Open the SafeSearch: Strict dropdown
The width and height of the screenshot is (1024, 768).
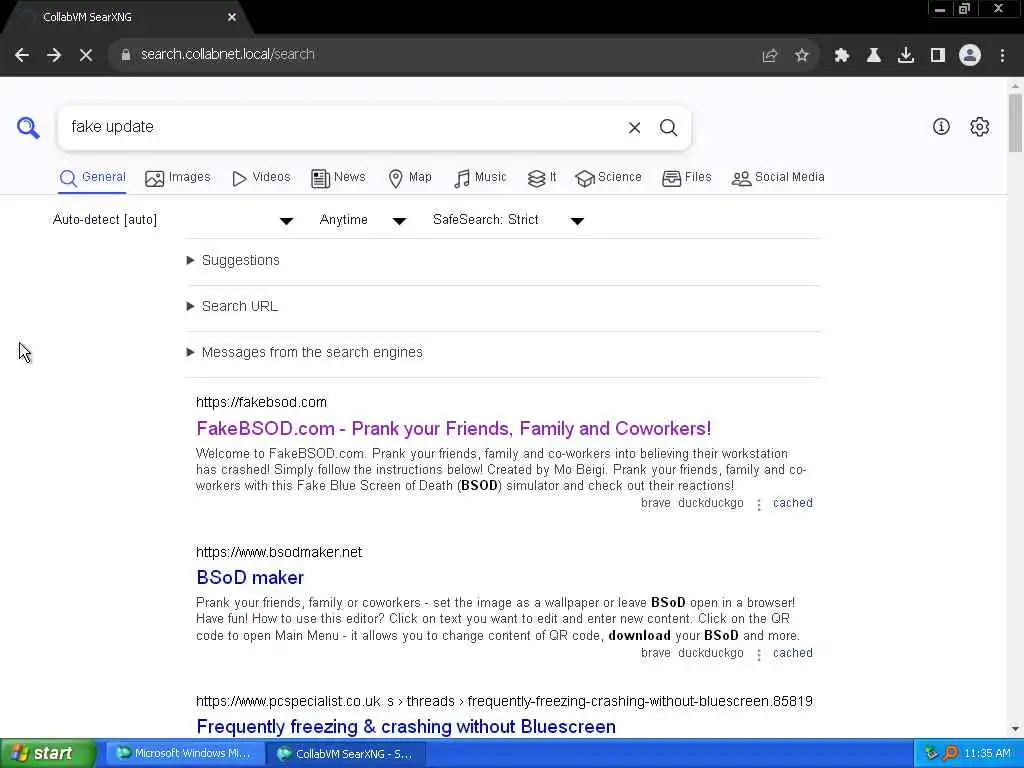pos(508,220)
